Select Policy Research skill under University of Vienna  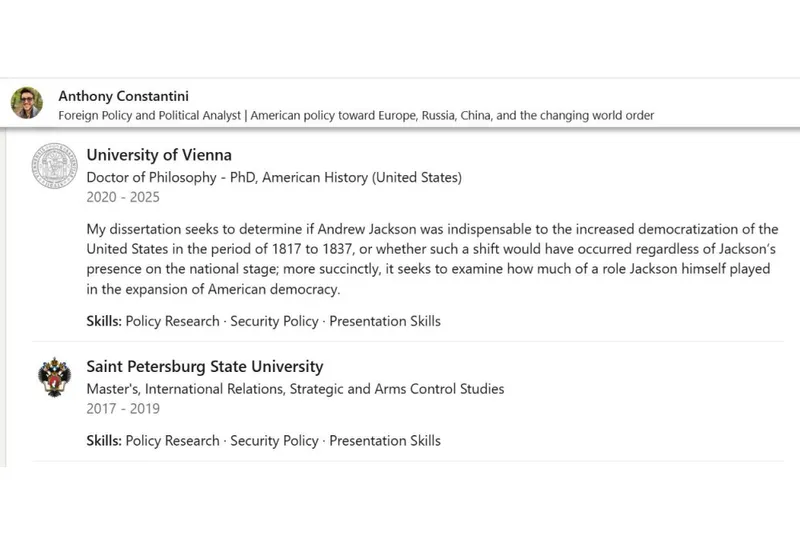pos(172,321)
